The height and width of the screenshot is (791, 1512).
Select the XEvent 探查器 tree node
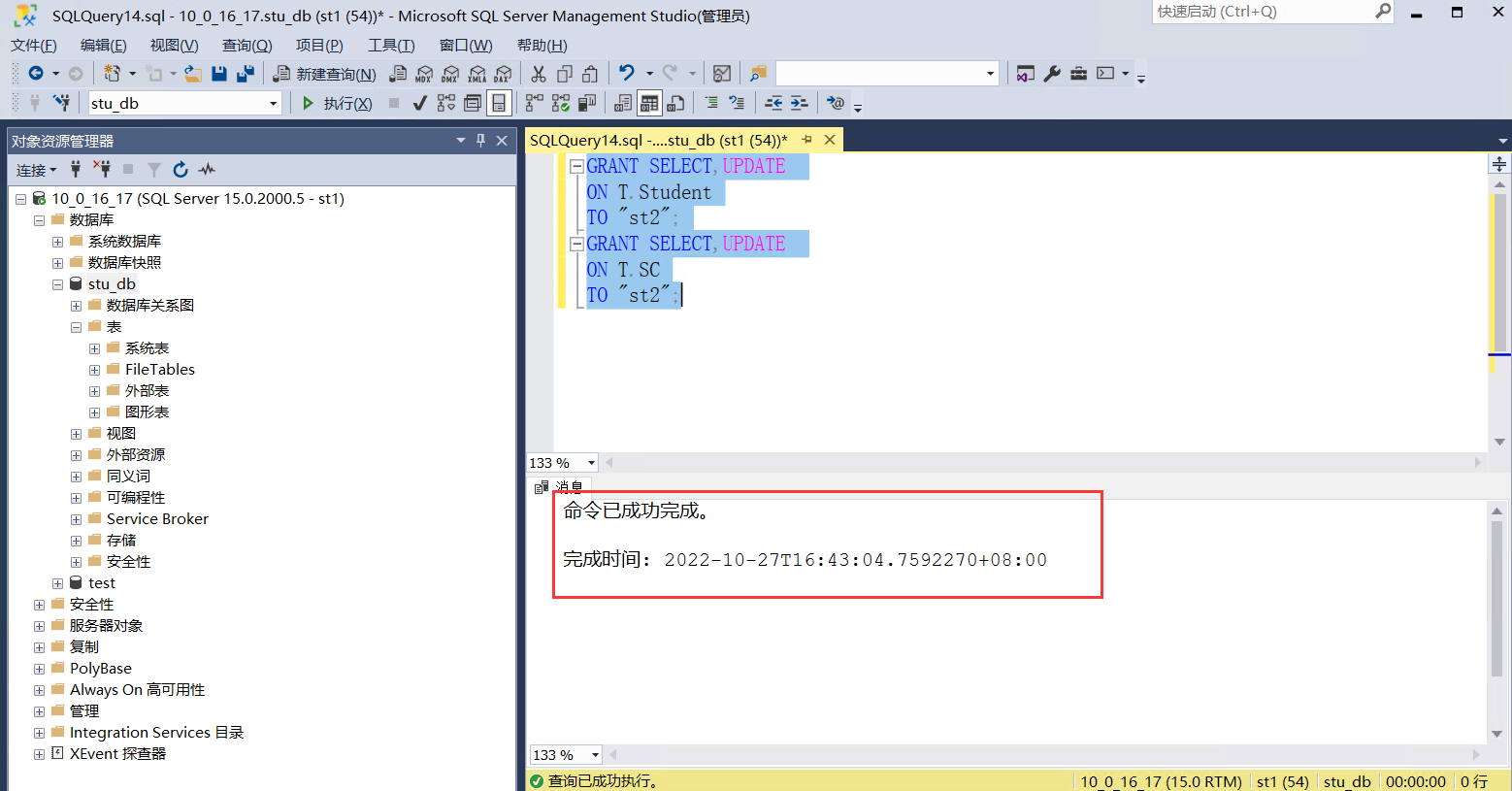[x=117, y=754]
